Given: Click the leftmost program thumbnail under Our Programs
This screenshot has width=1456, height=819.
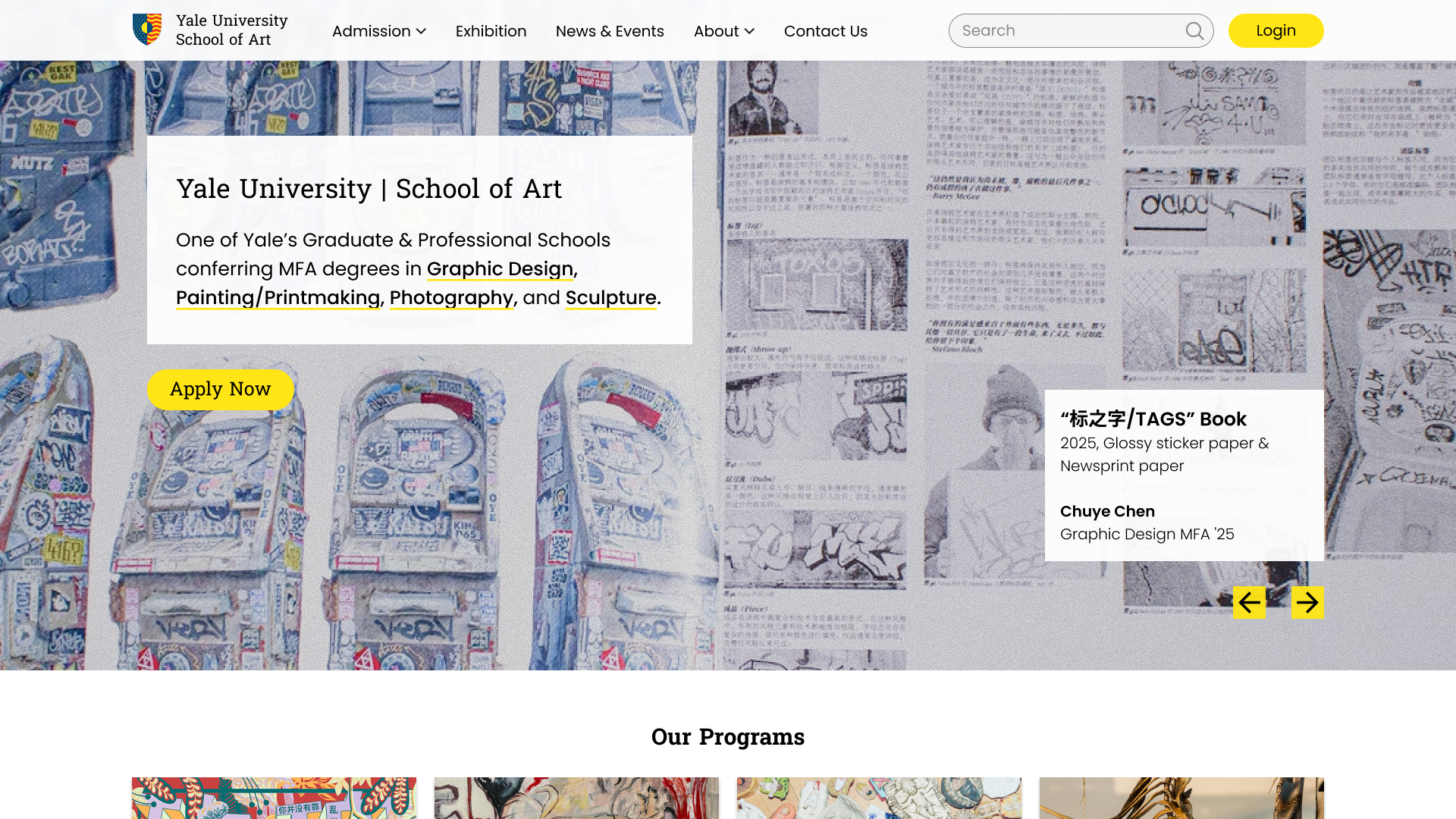Looking at the screenshot, I should click(274, 798).
